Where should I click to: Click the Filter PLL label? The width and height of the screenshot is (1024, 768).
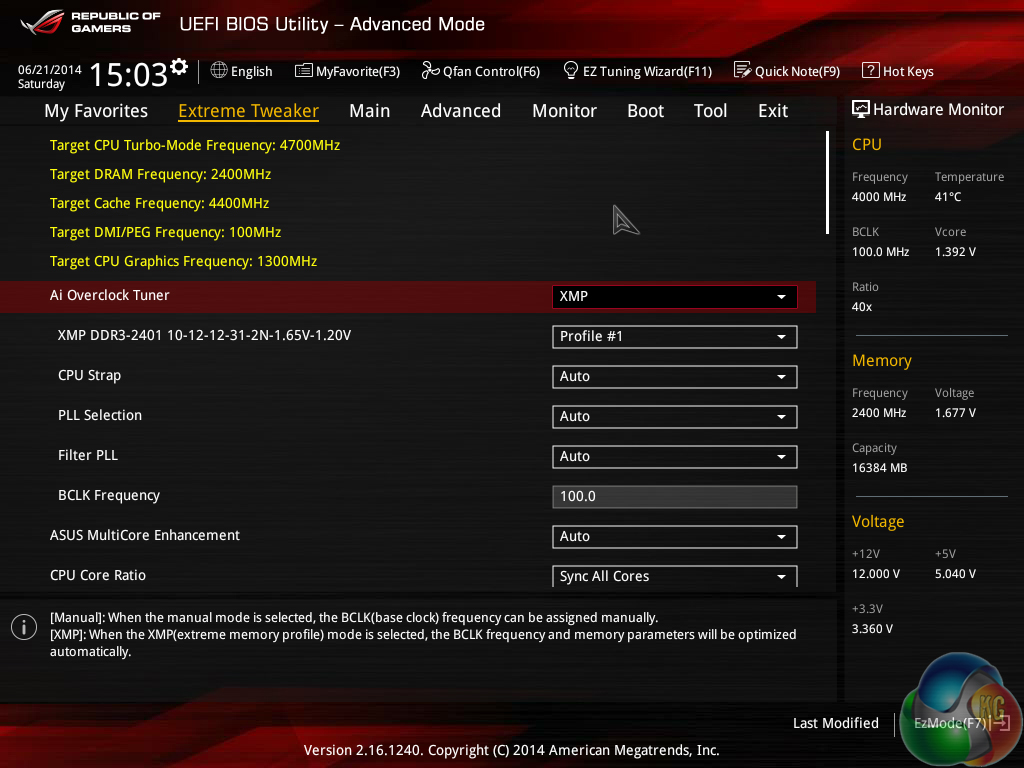pos(88,455)
